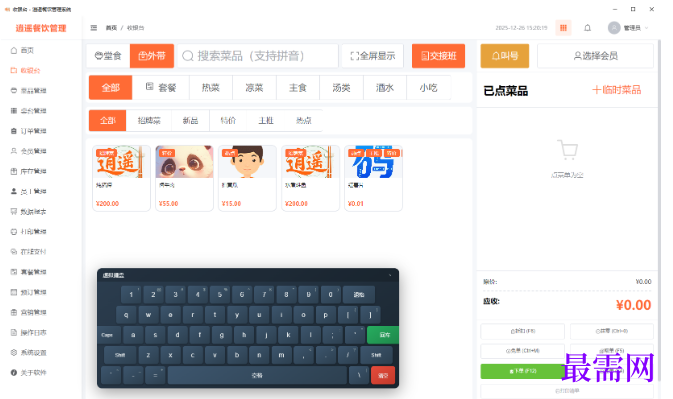Open 关于软件 in the sidebar
This screenshot has height=399, width=673.
(x=28, y=373)
